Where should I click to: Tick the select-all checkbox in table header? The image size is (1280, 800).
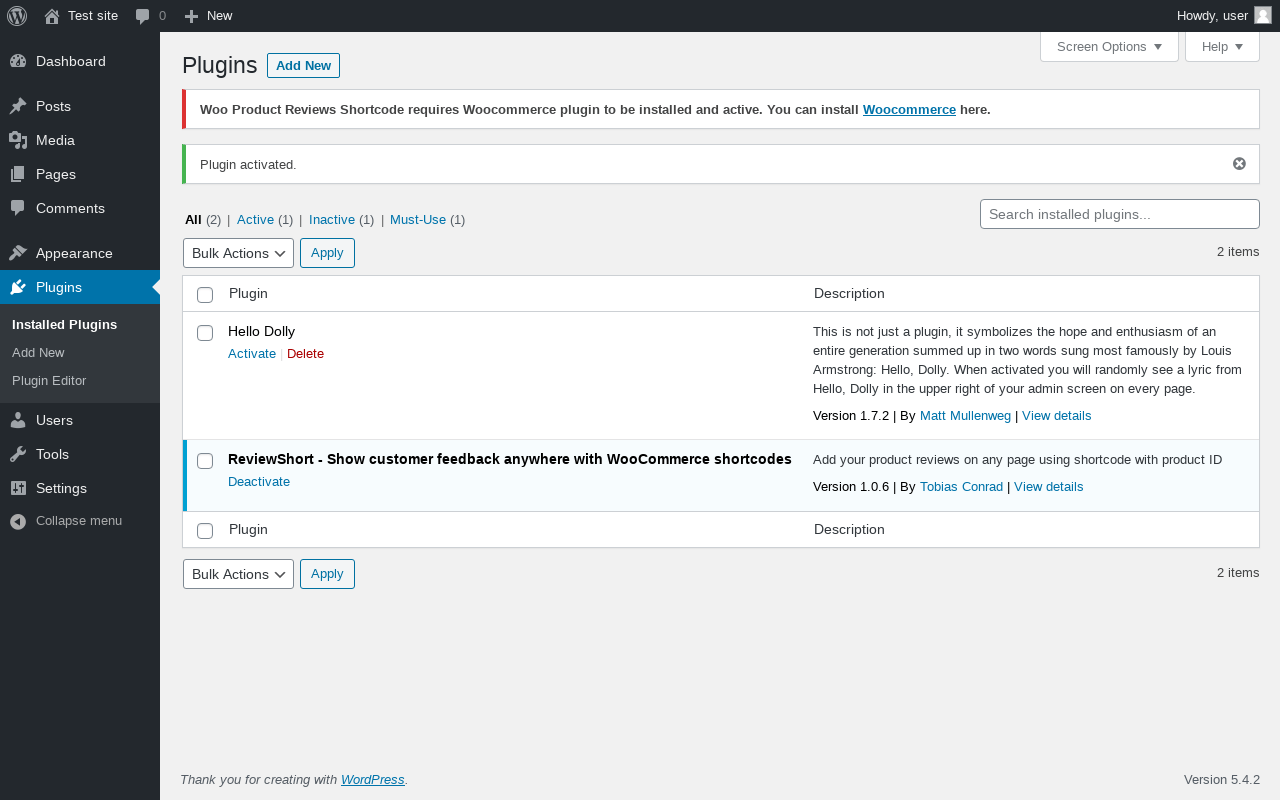205,294
